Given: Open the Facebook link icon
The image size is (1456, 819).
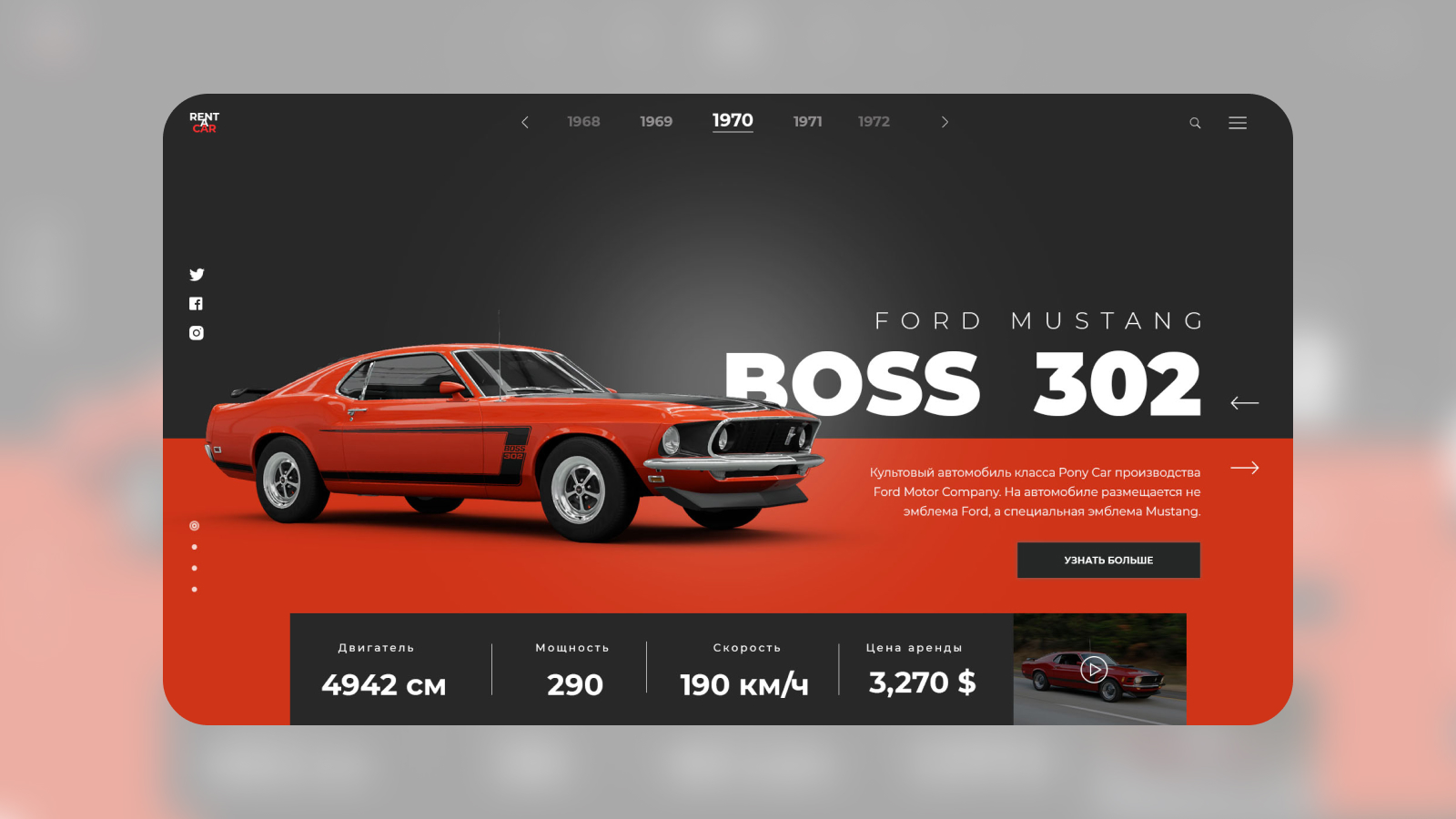Looking at the screenshot, I should tap(196, 304).
